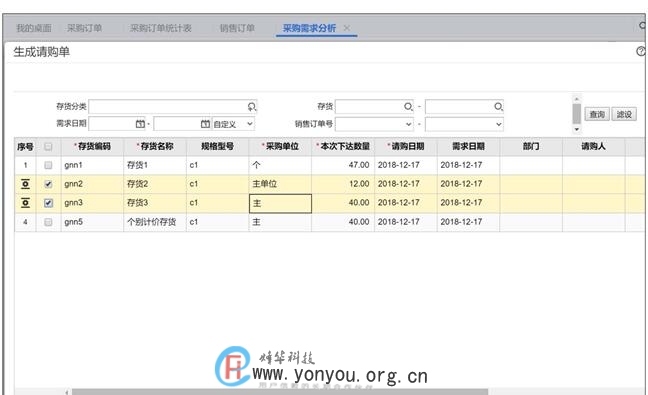Expand the 自定义 date range dropdown
This screenshot has width=648, height=395.
click(x=250, y=124)
